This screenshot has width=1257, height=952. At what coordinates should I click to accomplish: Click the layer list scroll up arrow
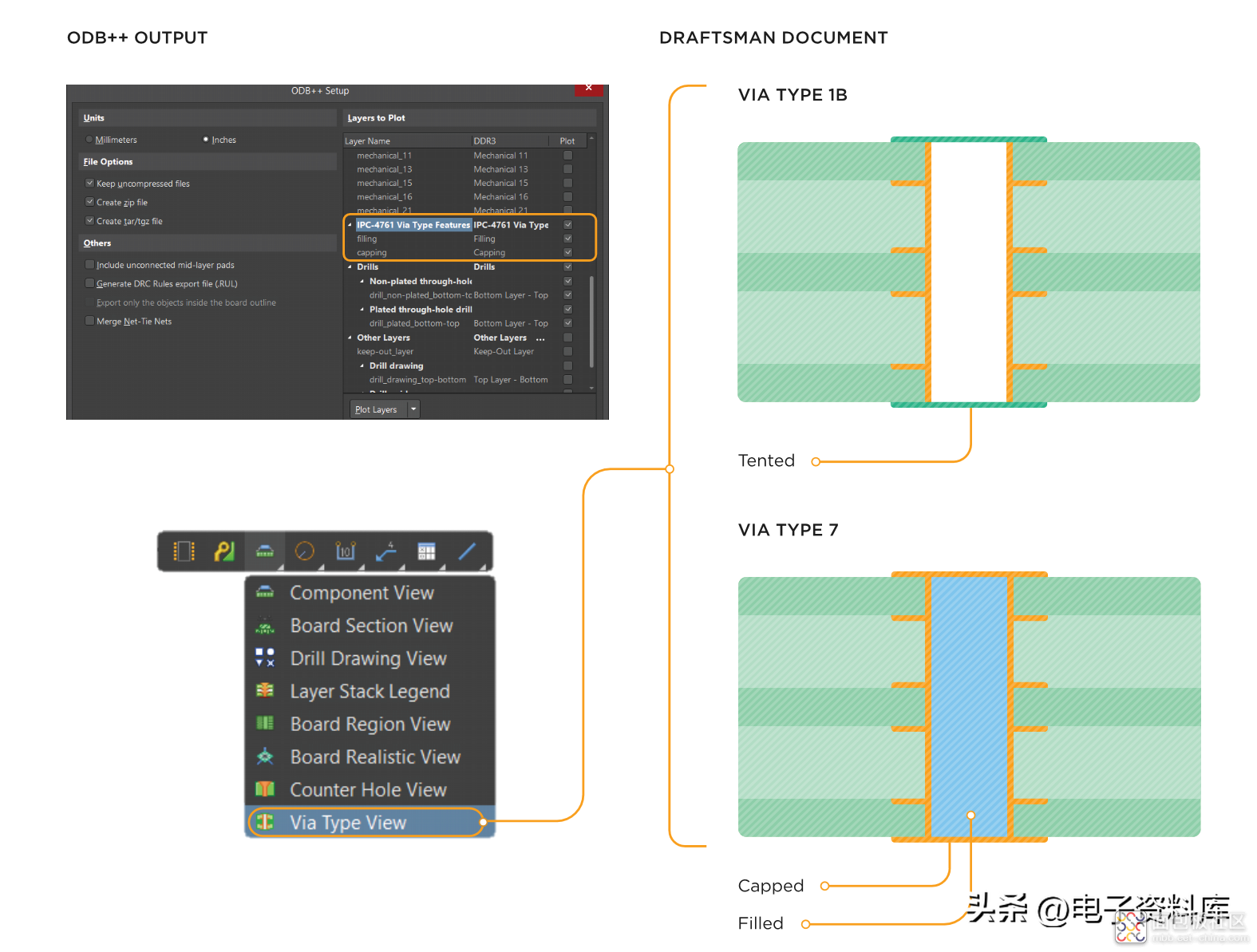pyautogui.click(x=591, y=139)
